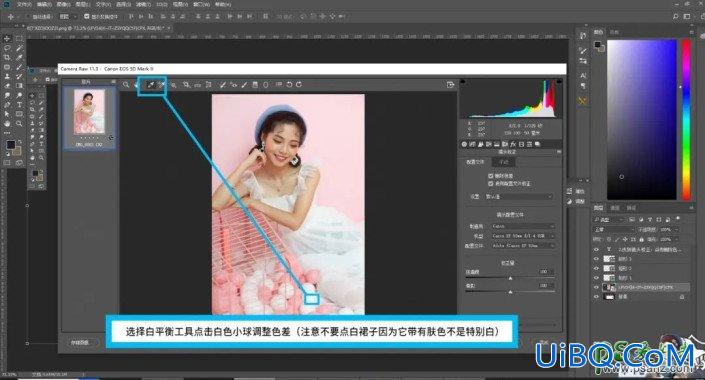Click the 晕影 vignetting slider handle
Viewport: 705px width, 380px height.
[x=510, y=292]
